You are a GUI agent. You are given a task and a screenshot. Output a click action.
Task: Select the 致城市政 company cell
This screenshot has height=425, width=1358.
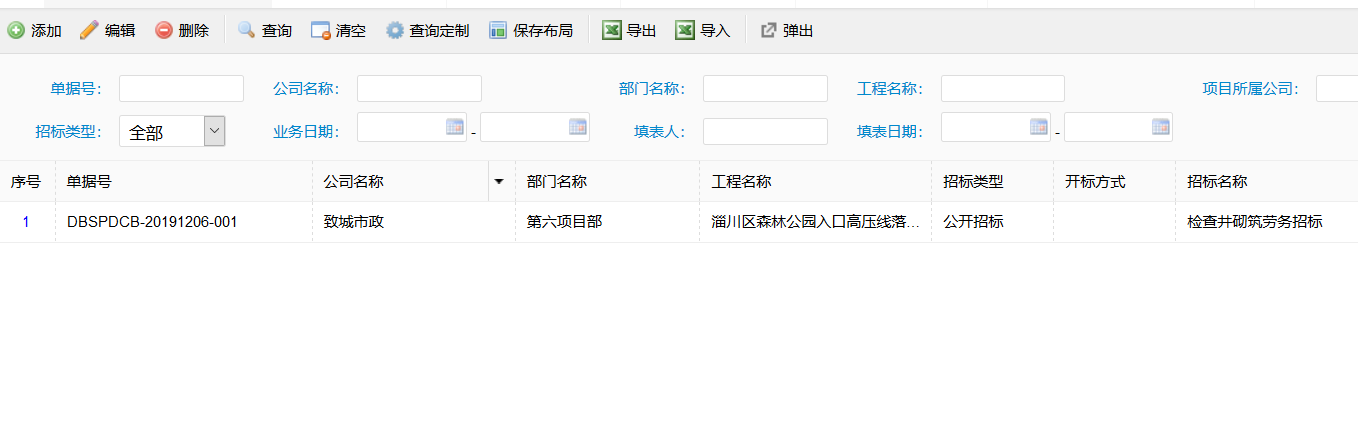click(x=414, y=222)
